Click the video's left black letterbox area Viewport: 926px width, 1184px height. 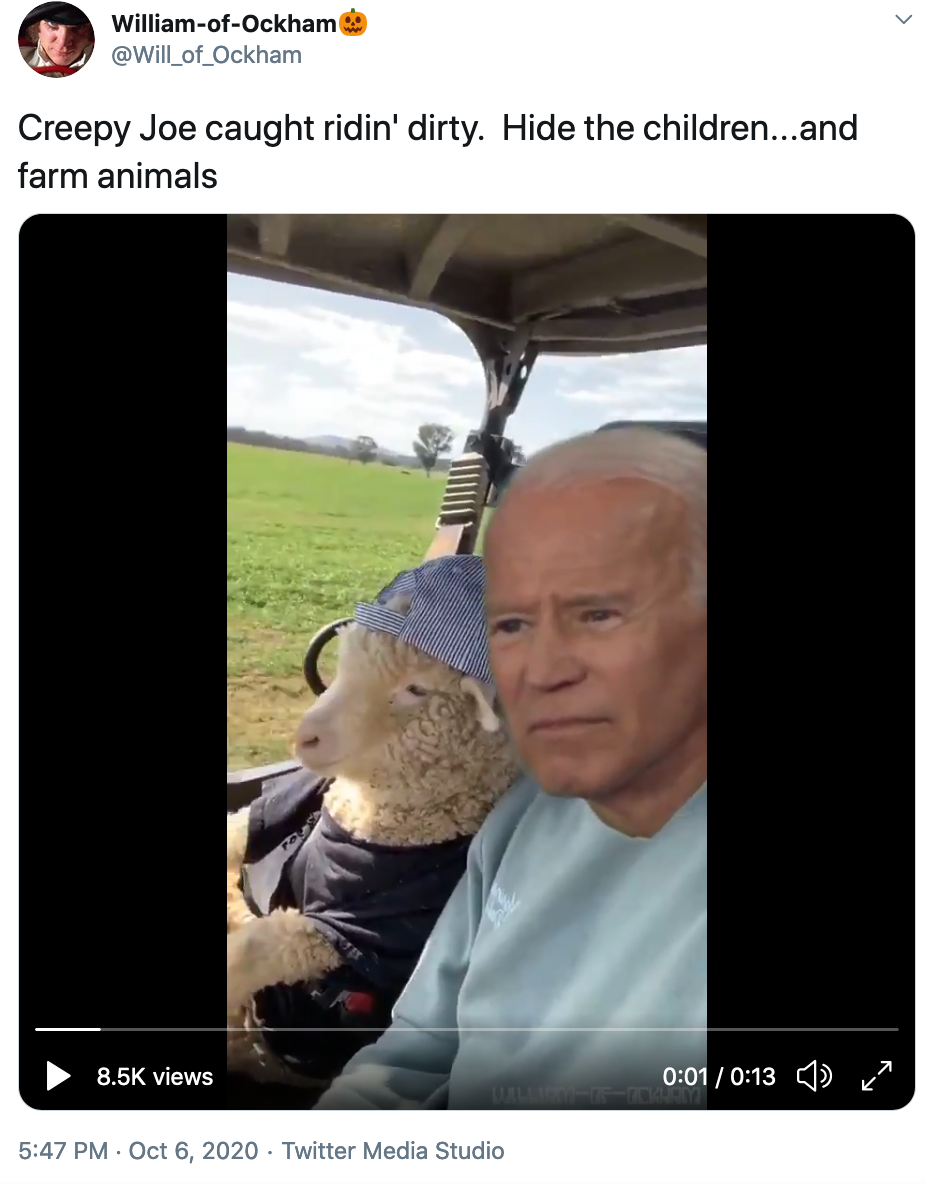[x=123, y=619]
